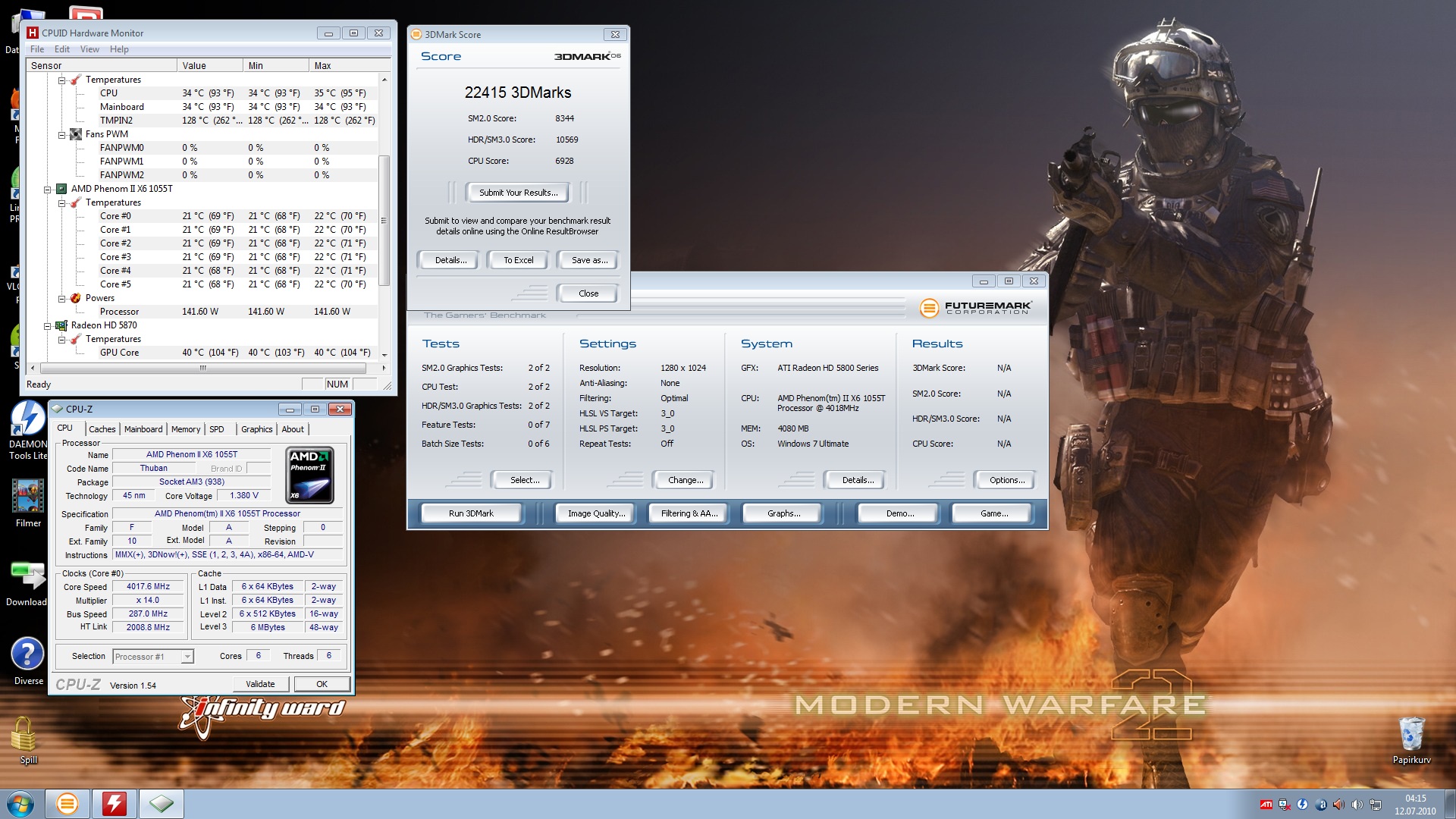Screen dimensions: 1456x819
Task: Open the Windows Start orb
Action: 20,804
